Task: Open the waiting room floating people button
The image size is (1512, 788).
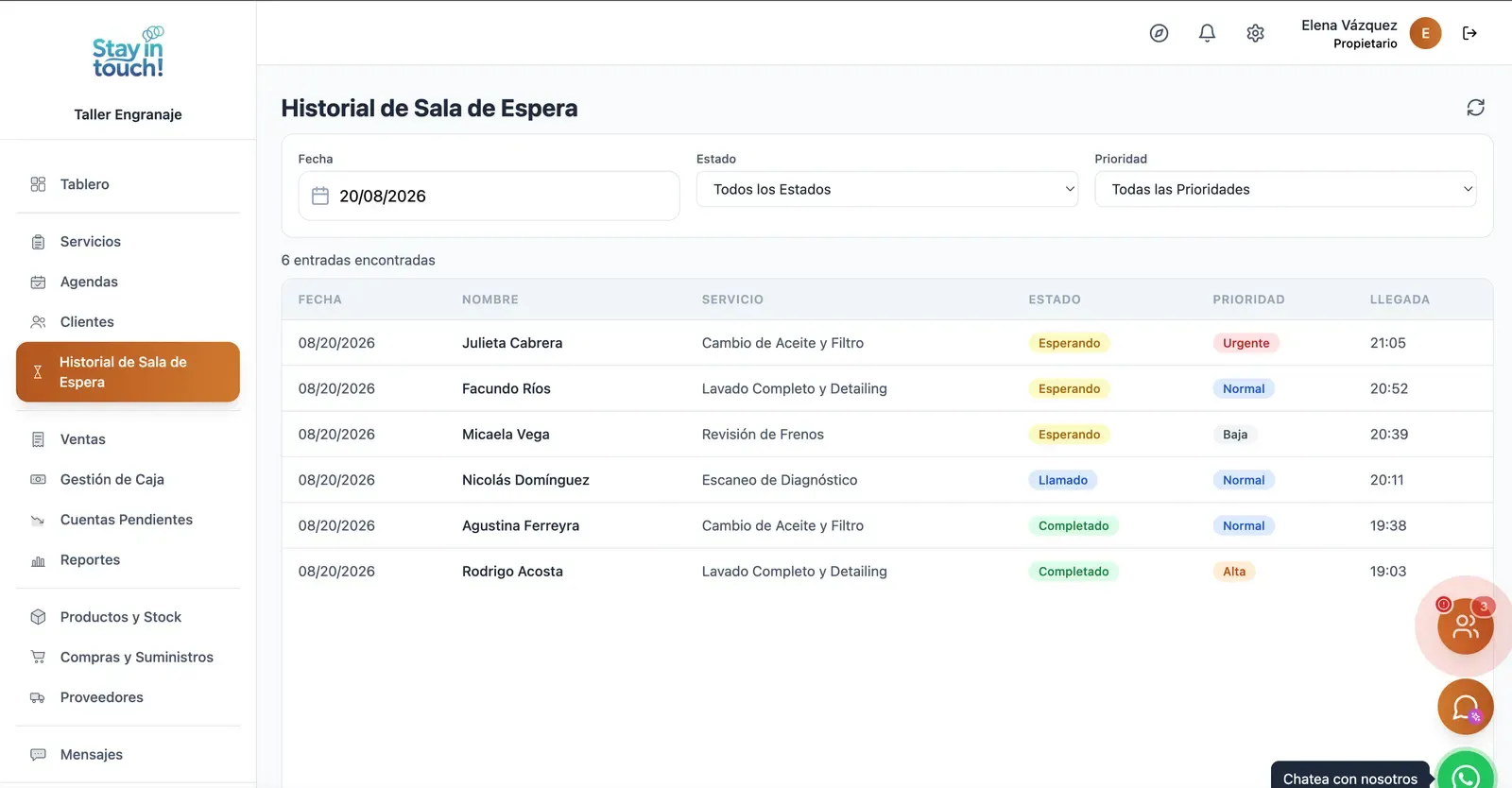Action: click(1465, 625)
